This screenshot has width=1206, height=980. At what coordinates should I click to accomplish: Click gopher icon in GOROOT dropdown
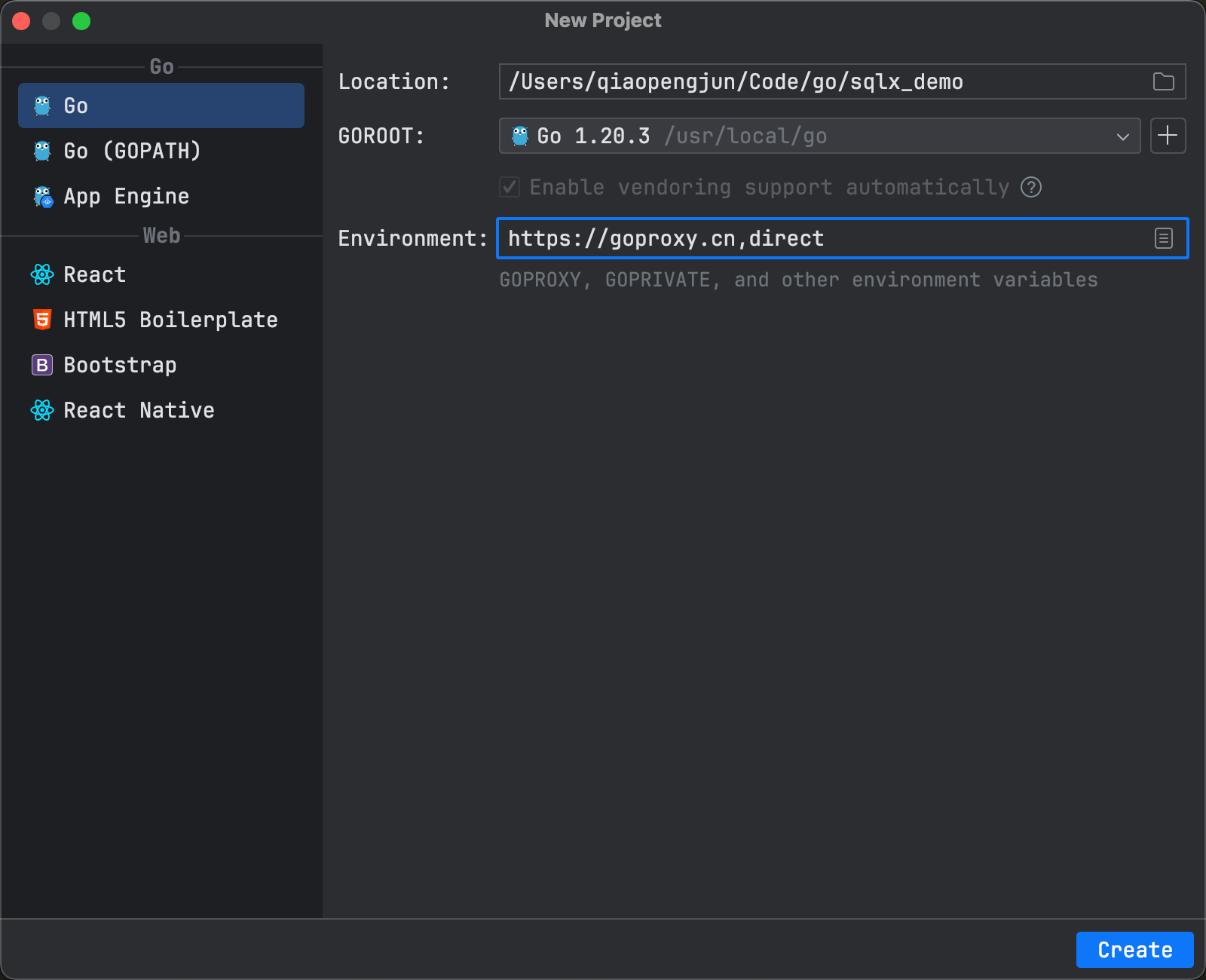[x=520, y=136]
